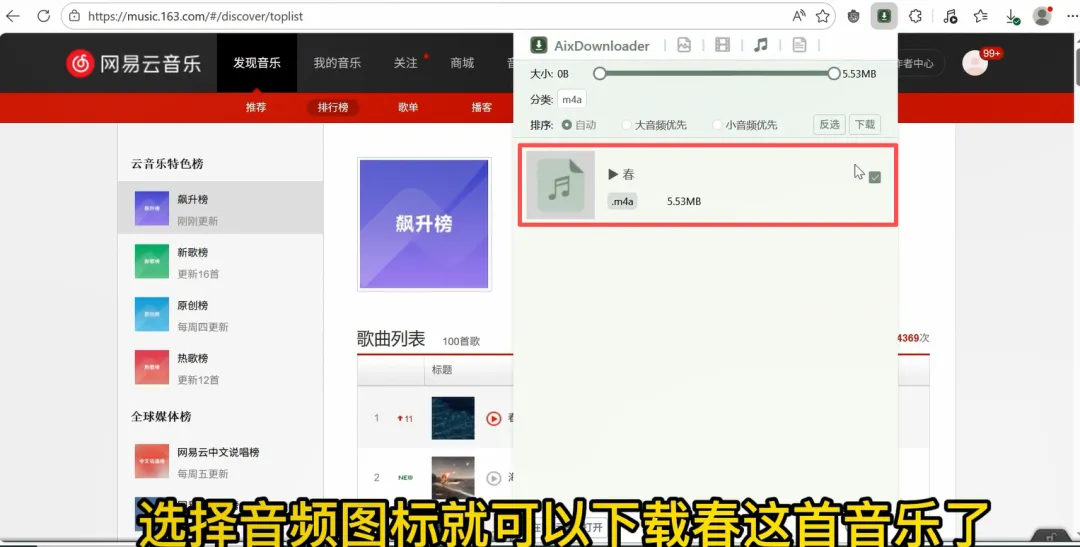Viewport: 1080px width, 547px height.
Task: Add page to favorites with star icon
Action: point(822,16)
